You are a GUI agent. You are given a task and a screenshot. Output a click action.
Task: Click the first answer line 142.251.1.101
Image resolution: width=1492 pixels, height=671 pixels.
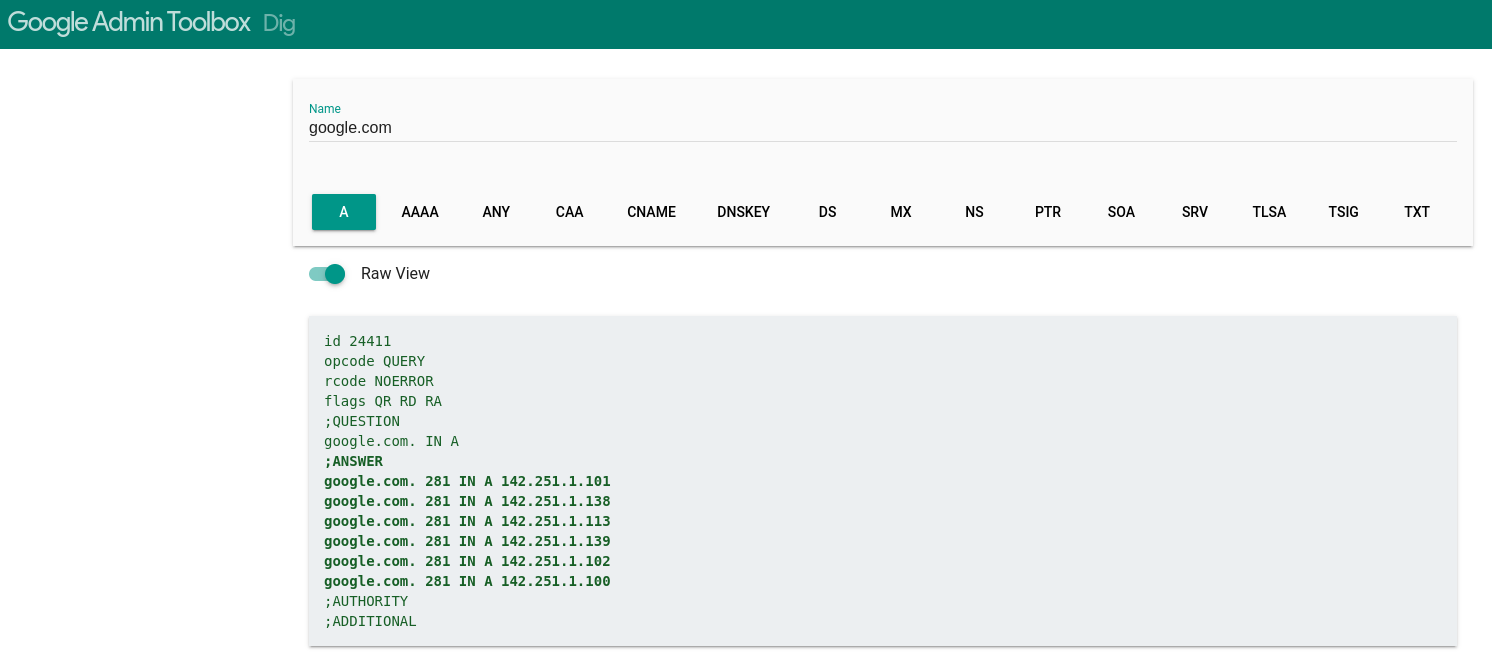point(467,481)
